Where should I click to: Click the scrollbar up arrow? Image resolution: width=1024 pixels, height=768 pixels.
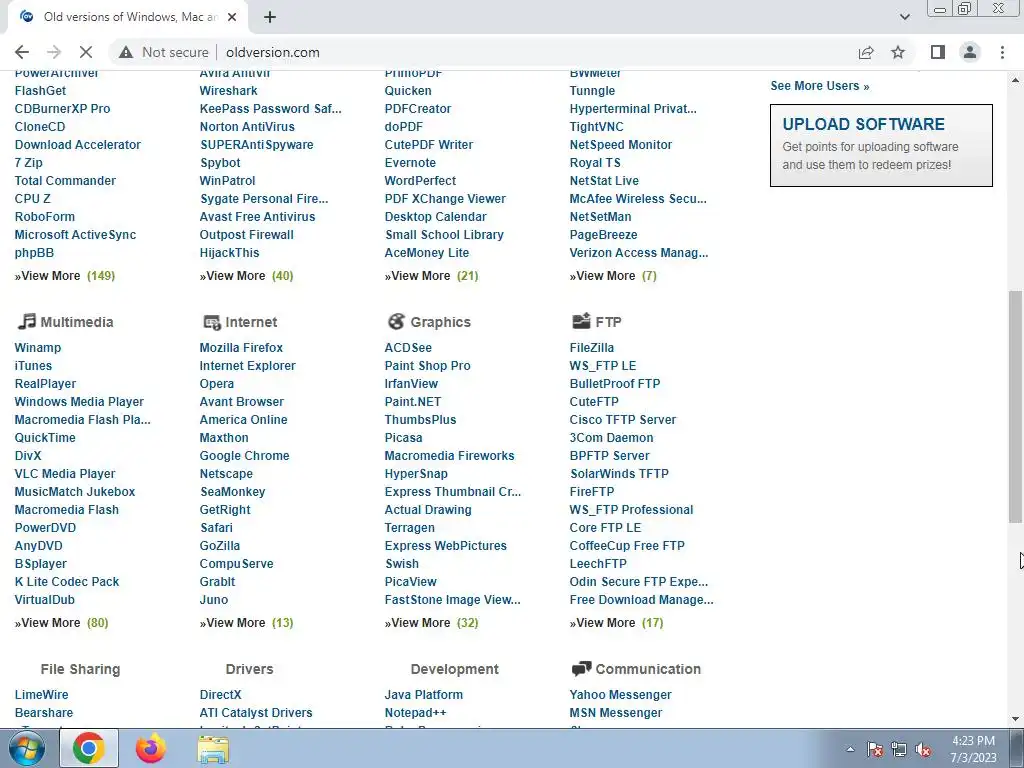[x=1016, y=80]
